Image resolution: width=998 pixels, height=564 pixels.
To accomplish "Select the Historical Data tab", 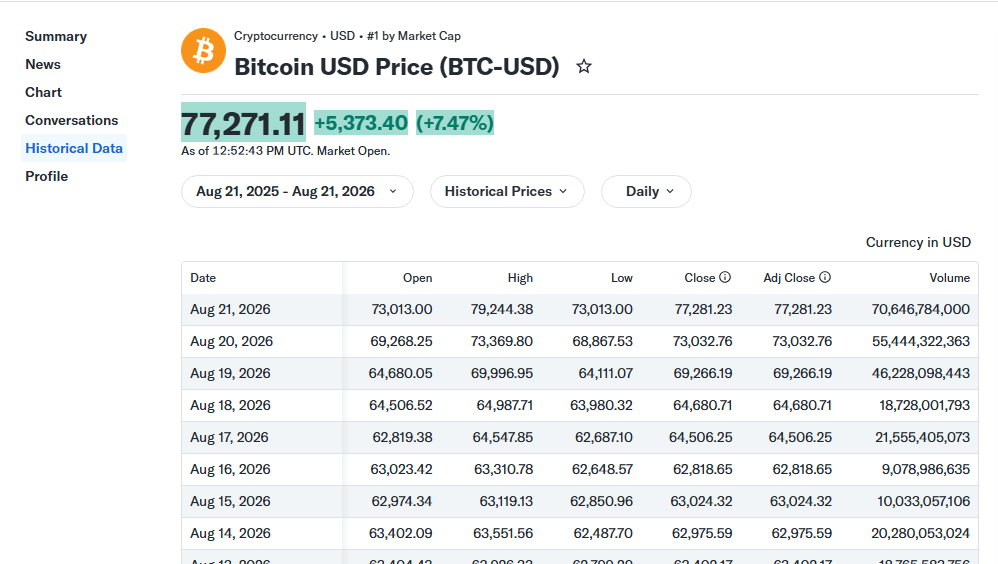I will tap(74, 148).
